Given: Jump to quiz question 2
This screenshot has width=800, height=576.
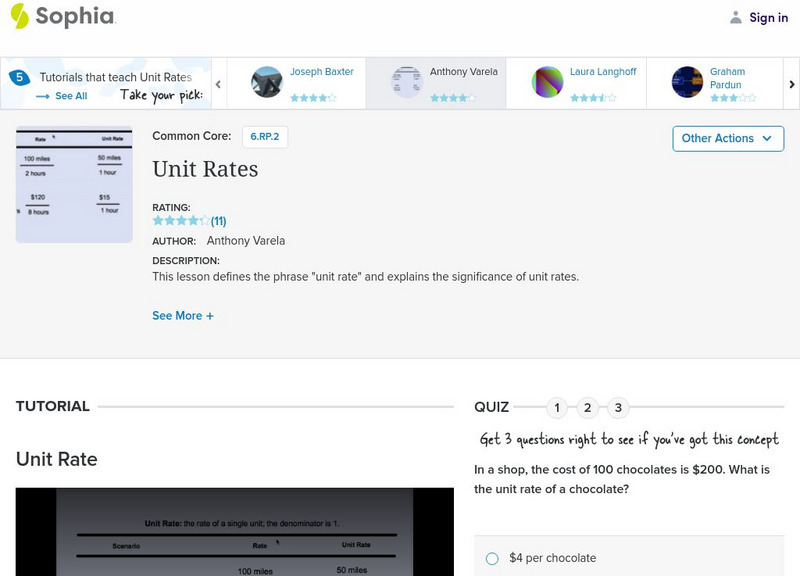Looking at the screenshot, I should [588, 407].
